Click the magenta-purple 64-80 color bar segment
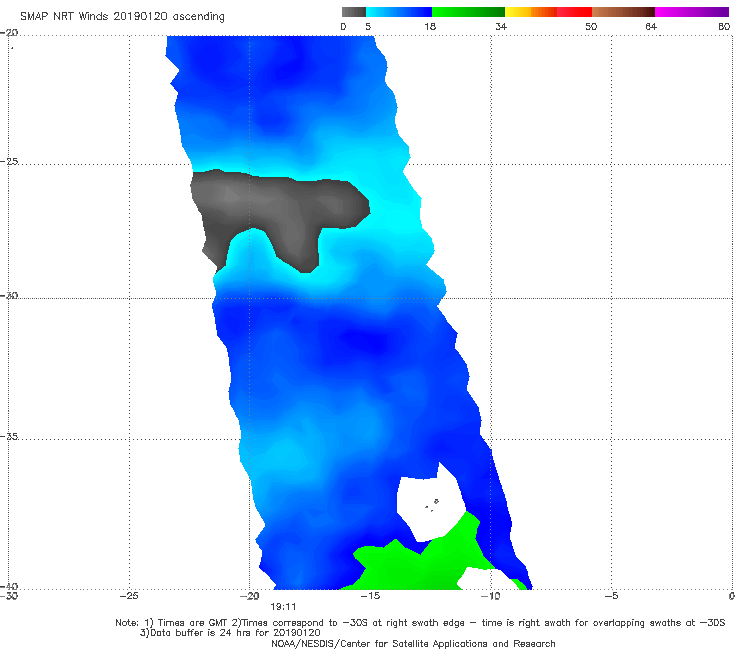Screen dimensions: 740x650 pyautogui.click(x=692, y=12)
